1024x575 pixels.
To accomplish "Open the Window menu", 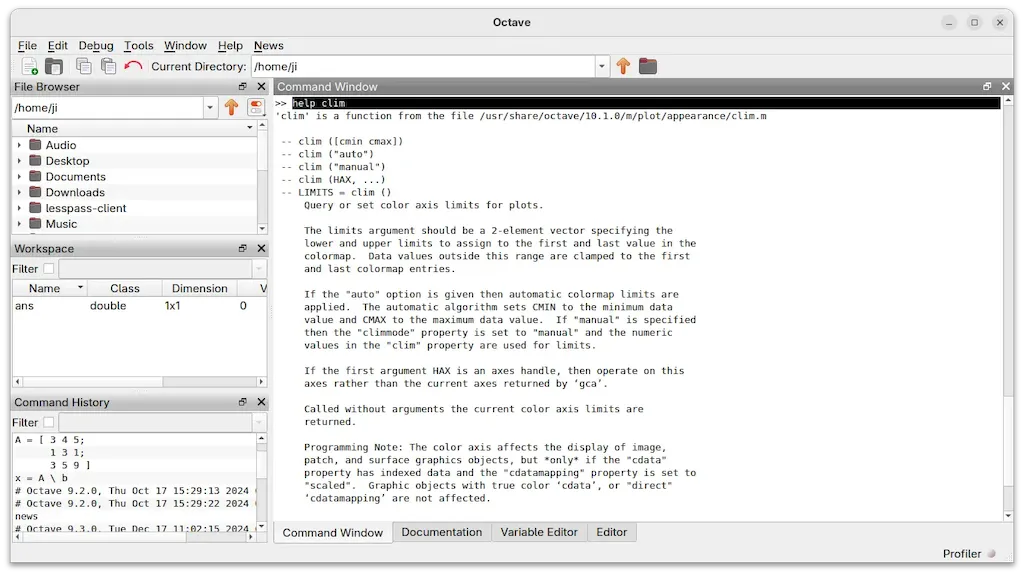I will (185, 45).
